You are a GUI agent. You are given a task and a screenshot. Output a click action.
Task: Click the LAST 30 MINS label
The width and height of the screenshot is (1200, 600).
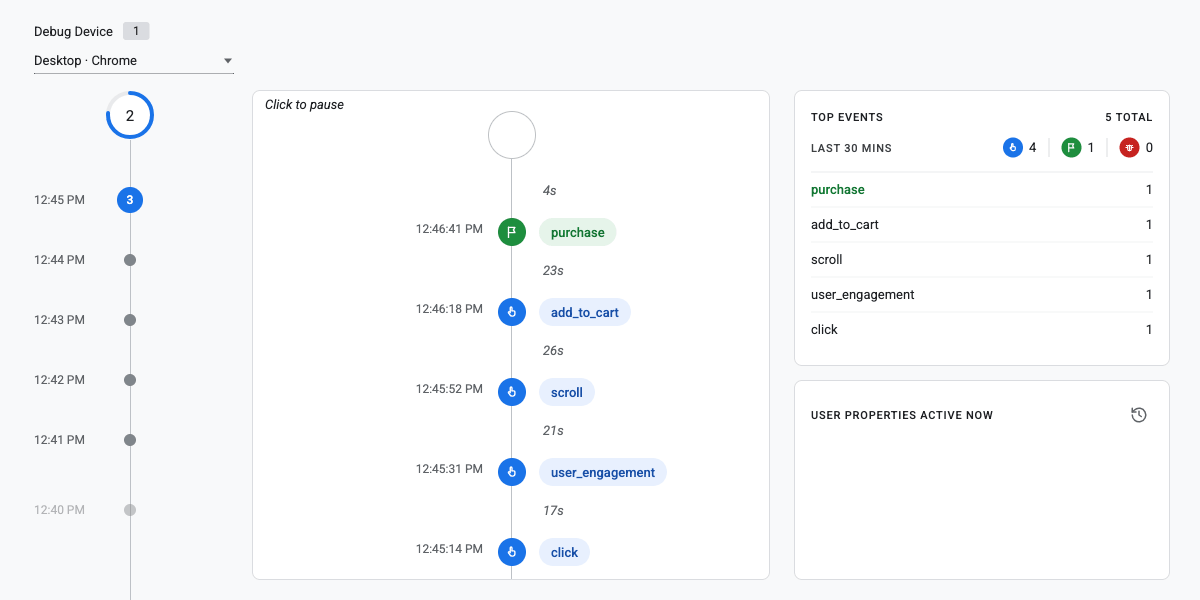point(851,148)
